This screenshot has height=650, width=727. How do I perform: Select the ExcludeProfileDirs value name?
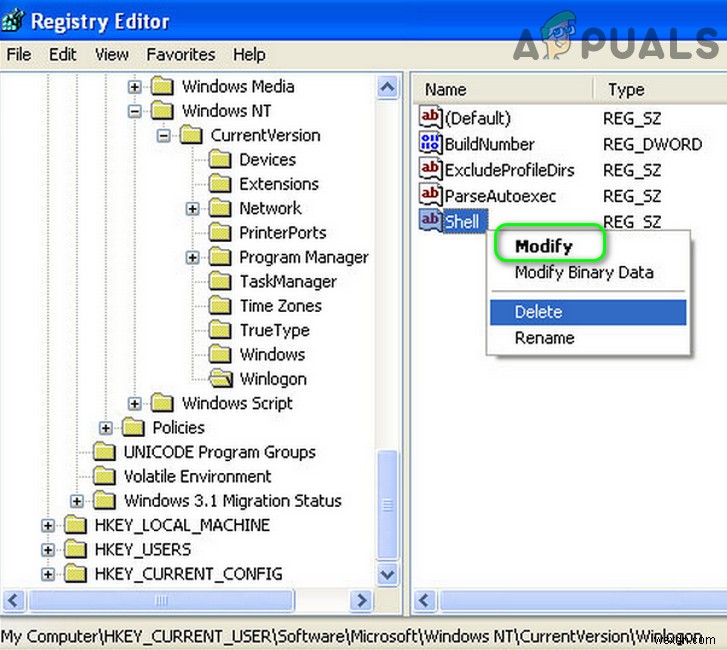pyautogui.click(x=510, y=170)
